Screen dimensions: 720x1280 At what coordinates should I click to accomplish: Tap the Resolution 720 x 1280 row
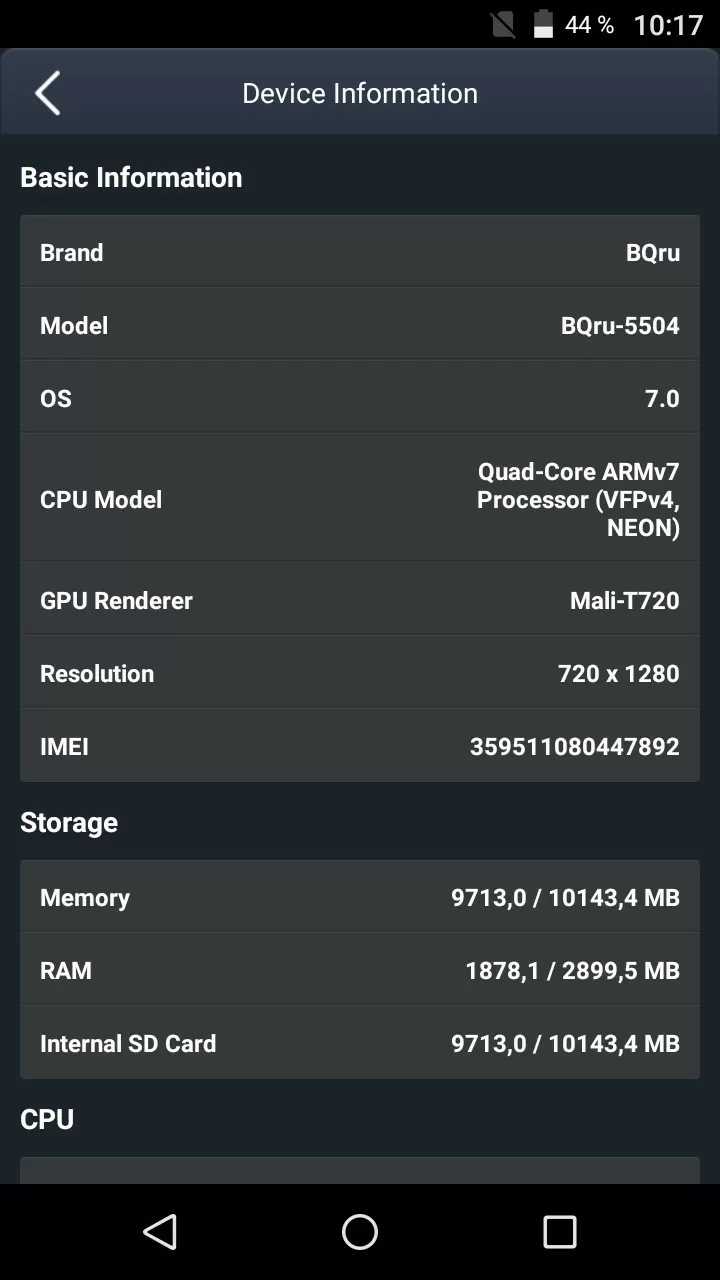coord(360,673)
